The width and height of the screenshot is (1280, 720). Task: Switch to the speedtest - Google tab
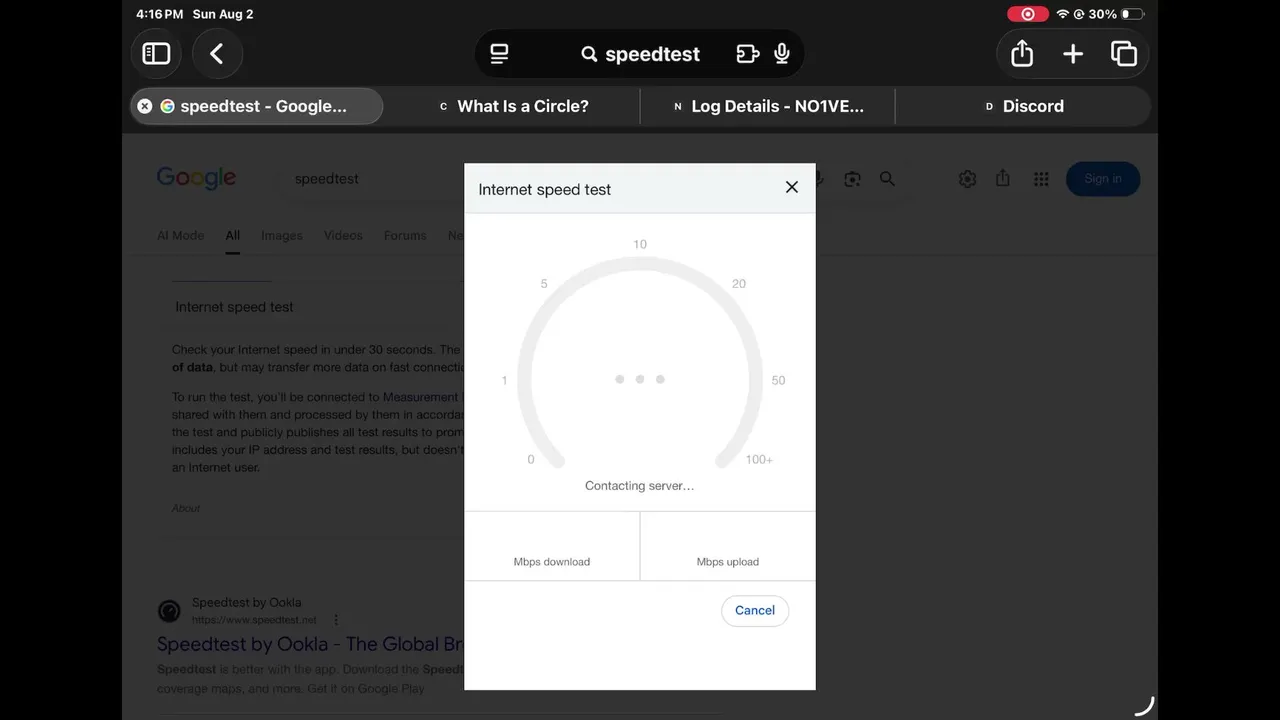coord(256,106)
